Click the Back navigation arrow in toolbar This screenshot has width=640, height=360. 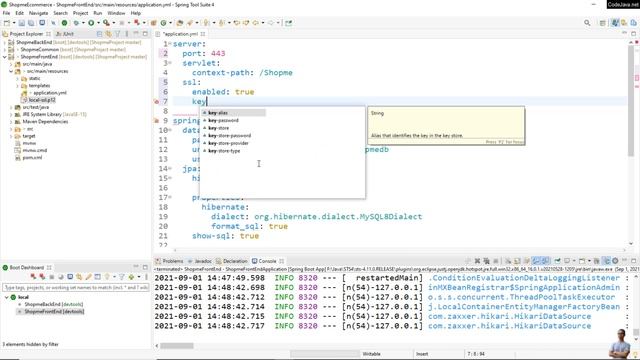256,23
